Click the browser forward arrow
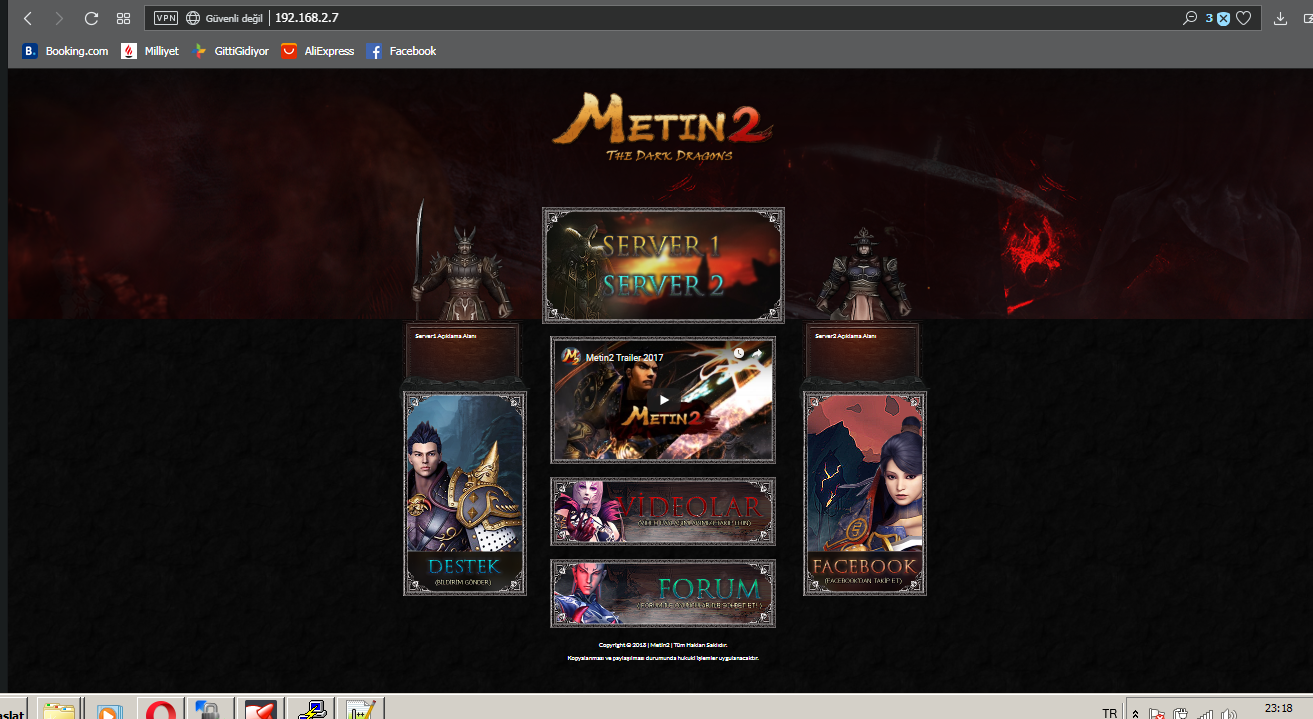The width and height of the screenshot is (1313, 719). pos(59,18)
